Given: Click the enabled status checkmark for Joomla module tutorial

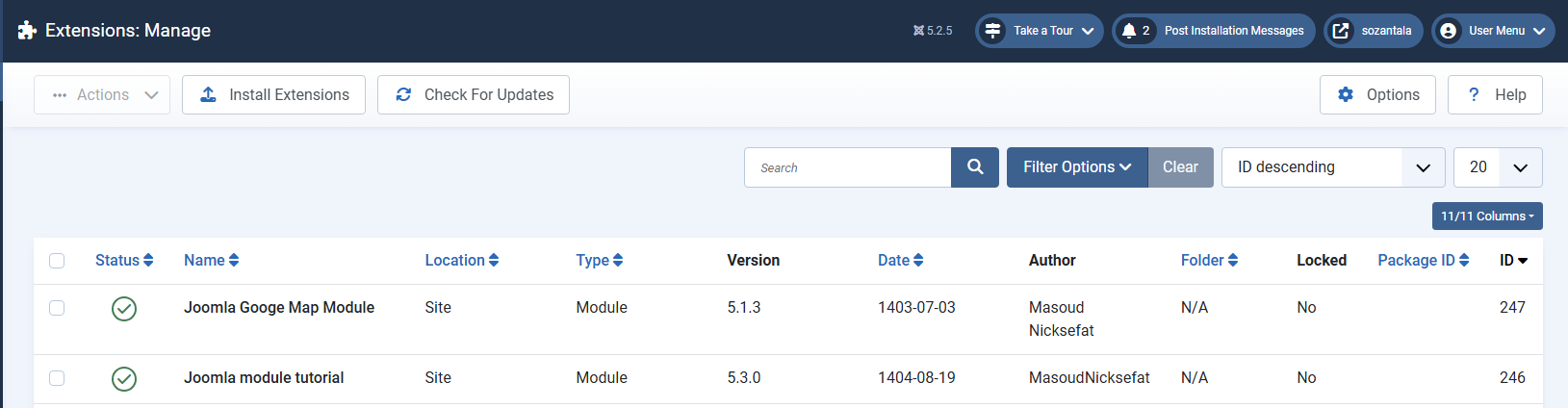Looking at the screenshot, I should [124, 378].
